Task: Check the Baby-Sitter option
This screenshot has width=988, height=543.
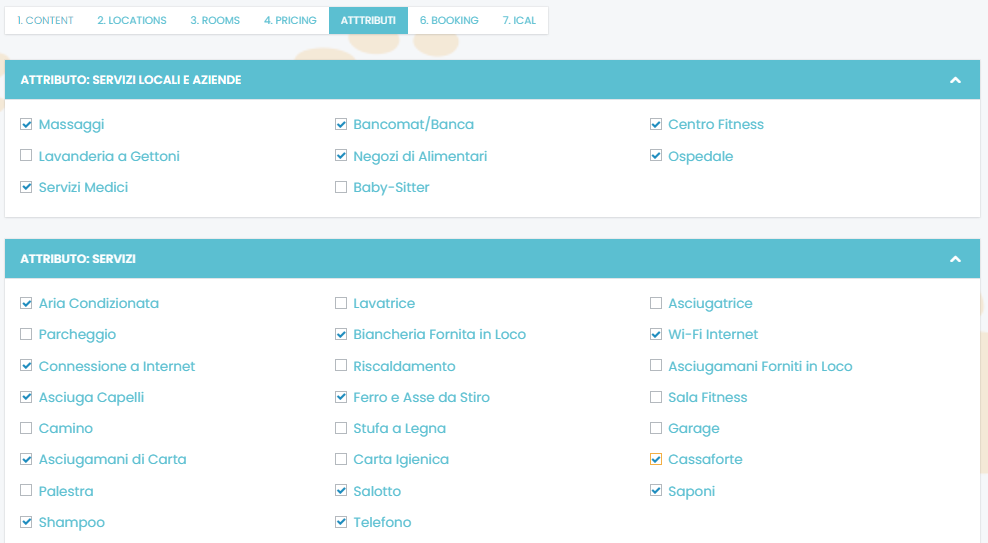Action: 341,187
